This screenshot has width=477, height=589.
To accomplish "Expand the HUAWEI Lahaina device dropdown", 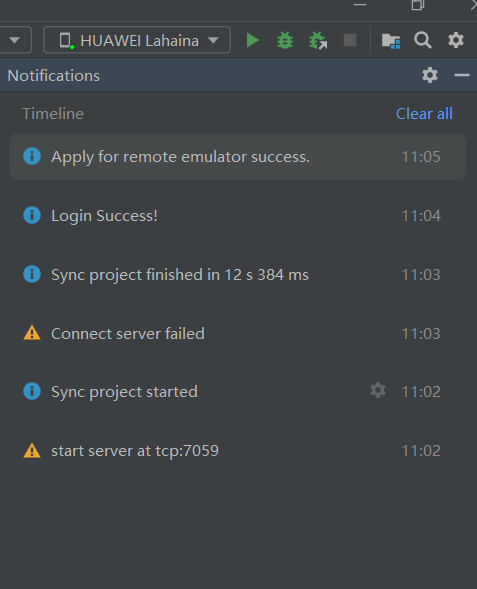I will click(x=137, y=40).
